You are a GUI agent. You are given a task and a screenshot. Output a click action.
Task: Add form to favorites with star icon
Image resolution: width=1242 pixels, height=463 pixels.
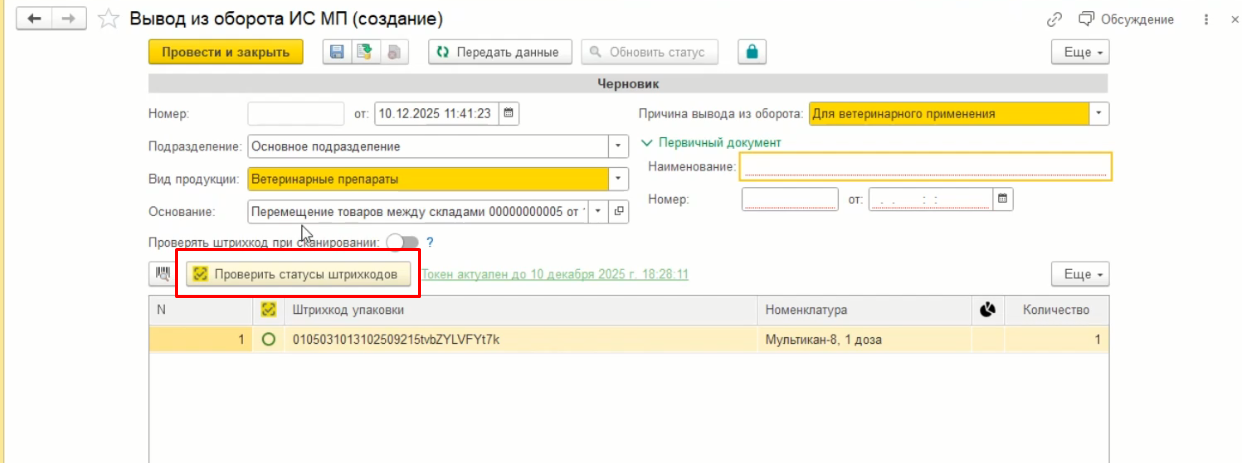pyautogui.click(x=112, y=19)
